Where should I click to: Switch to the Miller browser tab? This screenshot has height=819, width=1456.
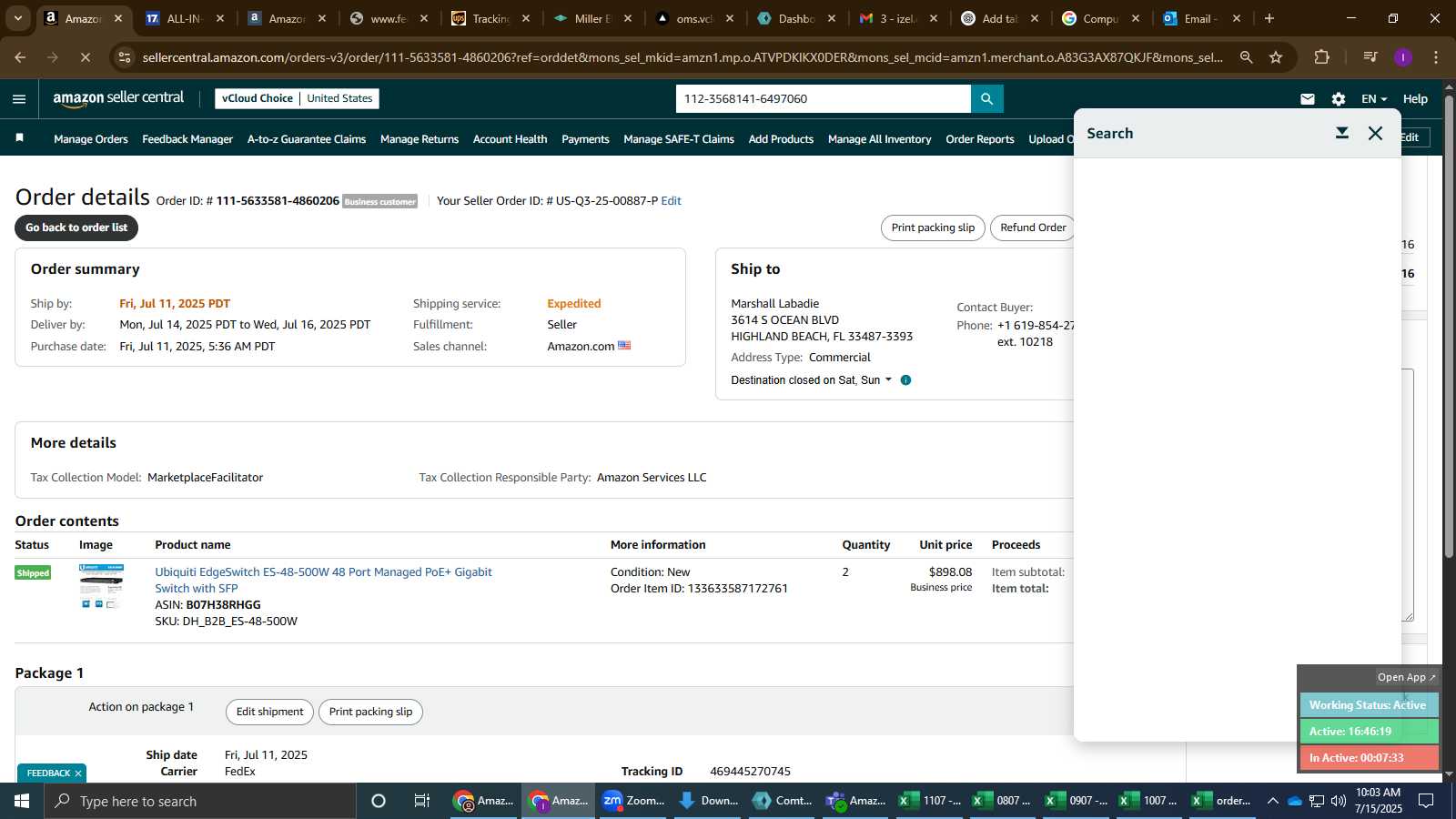(592, 18)
